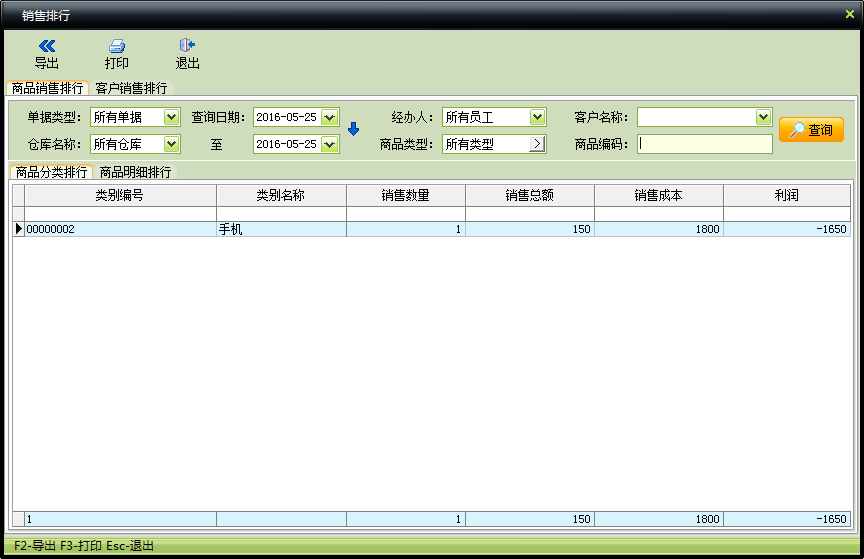Switch to the 客户销售排行 tab
Screen dimensions: 864x559
(131, 88)
